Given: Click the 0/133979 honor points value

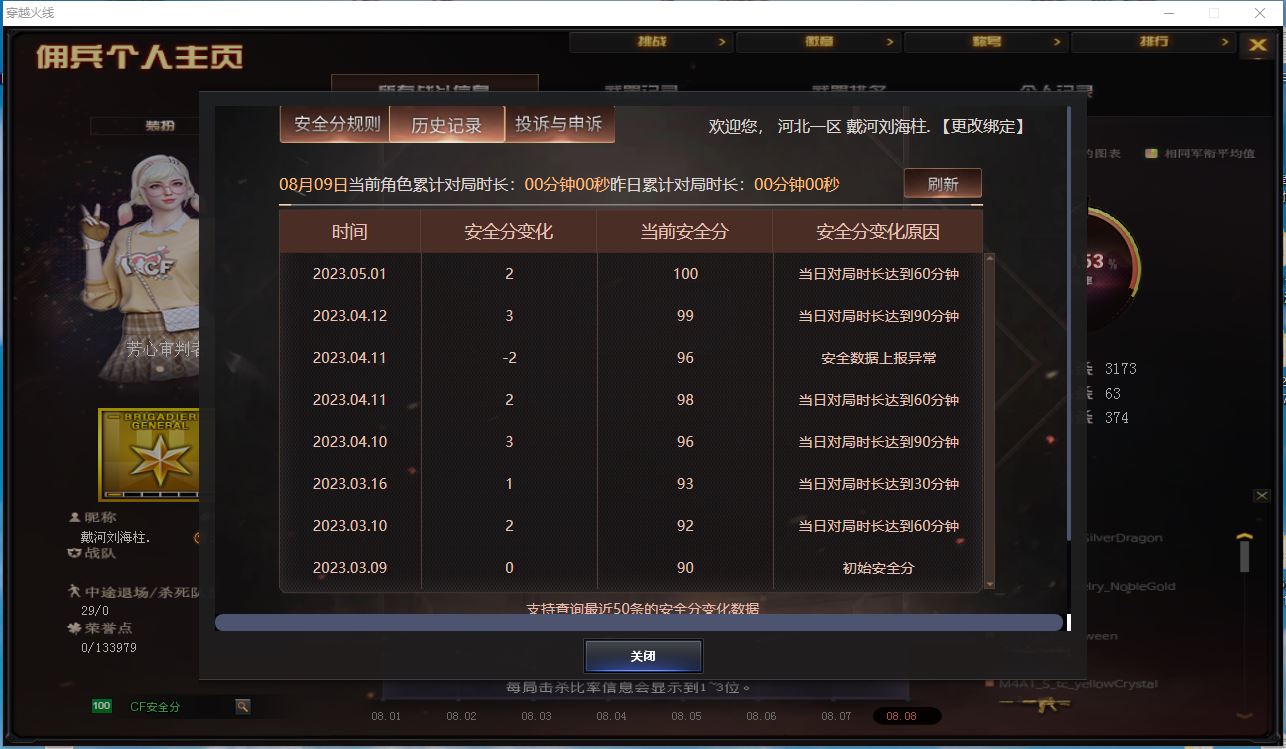Looking at the screenshot, I should click(x=109, y=648).
